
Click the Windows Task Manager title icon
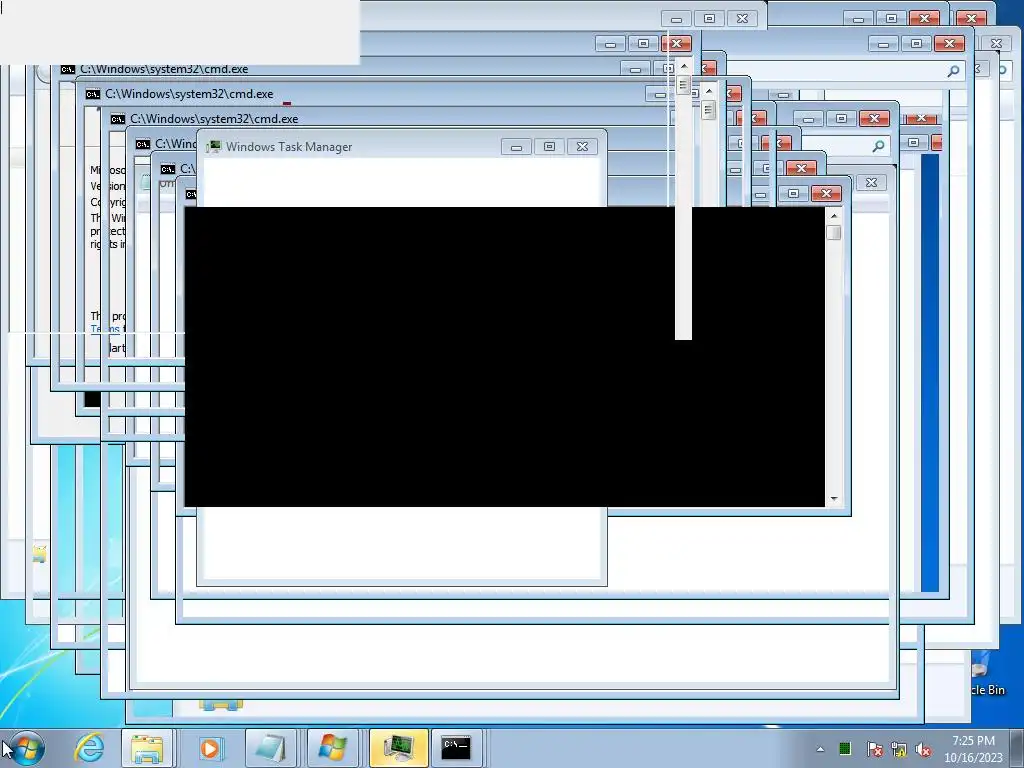tap(214, 147)
